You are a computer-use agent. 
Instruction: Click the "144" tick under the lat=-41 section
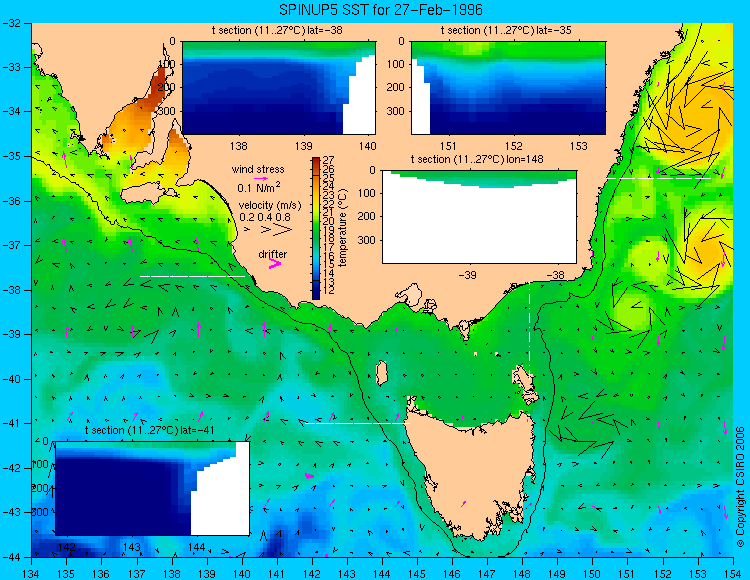[197, 547]
